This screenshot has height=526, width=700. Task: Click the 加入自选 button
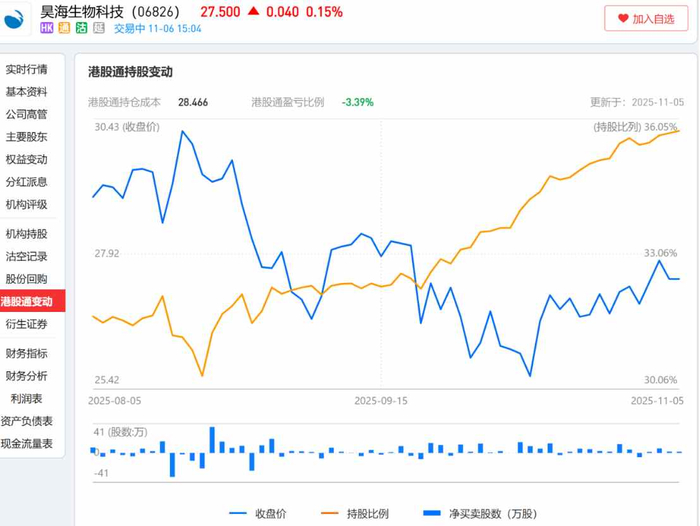(x=646, y=19)
